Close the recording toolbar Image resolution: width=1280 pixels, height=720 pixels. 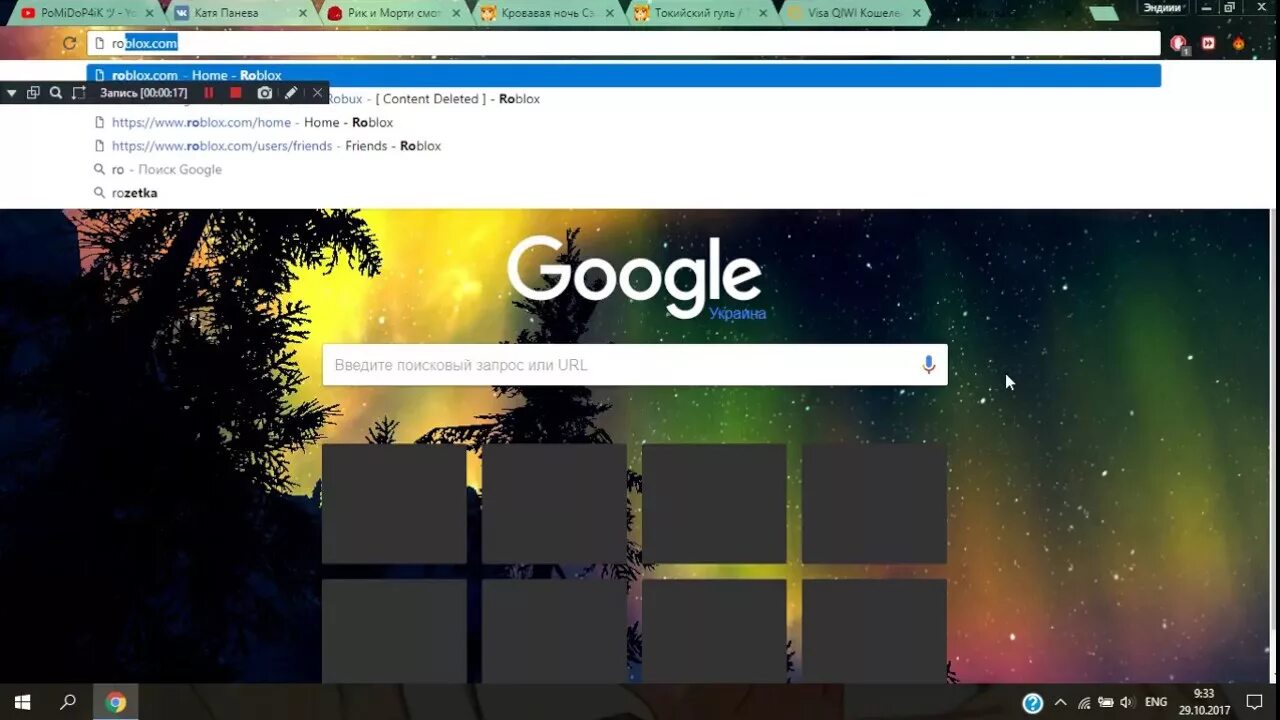[x=318, y=93]
